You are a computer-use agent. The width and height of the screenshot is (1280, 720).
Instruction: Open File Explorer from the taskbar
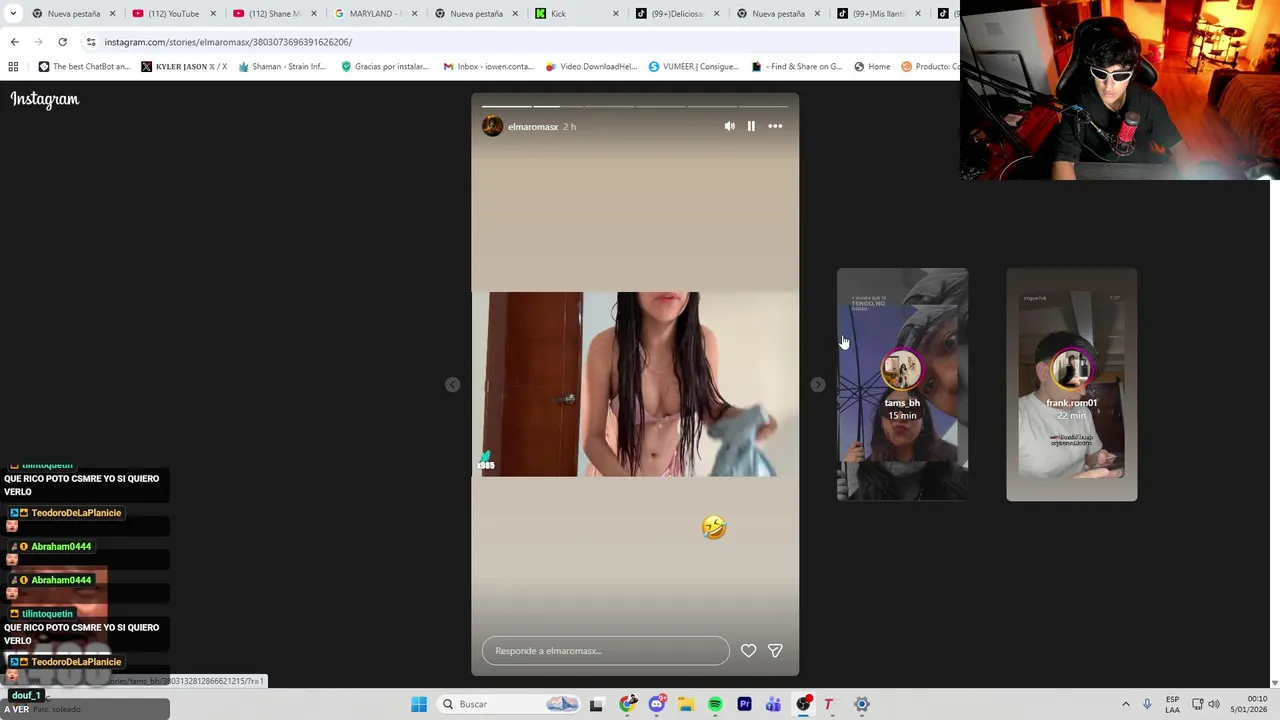(x=686, y=704)
